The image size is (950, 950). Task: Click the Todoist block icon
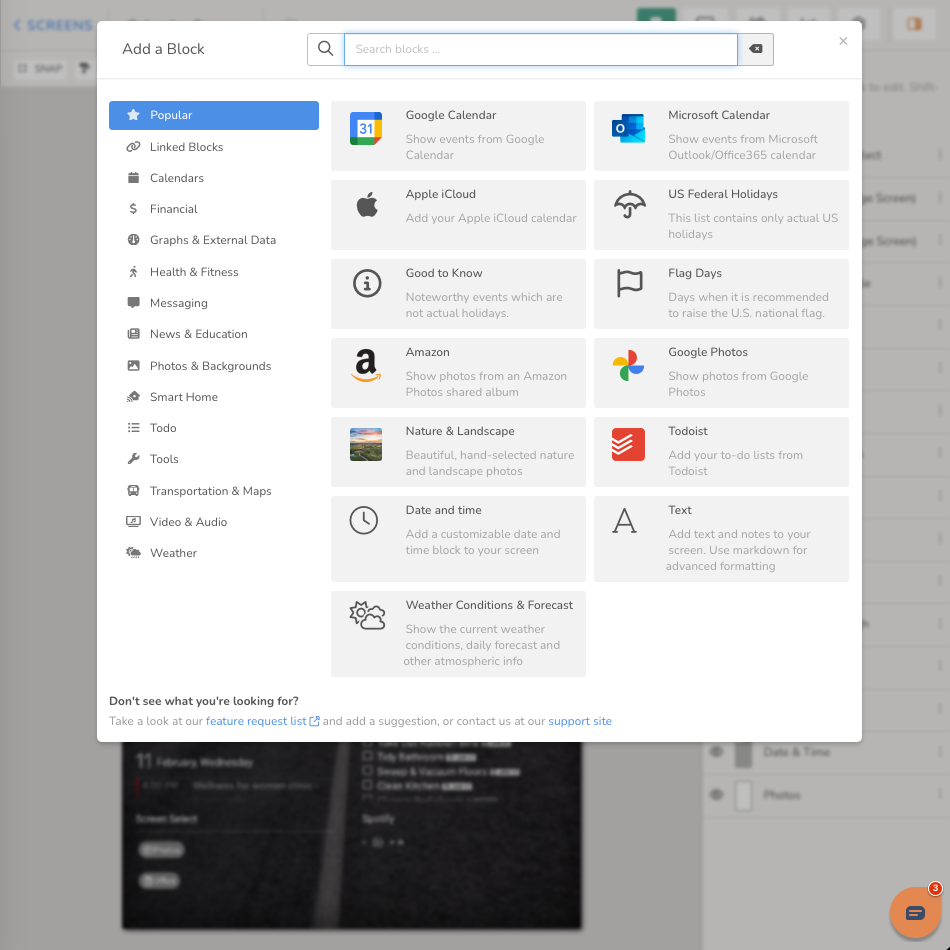(627, 444)
